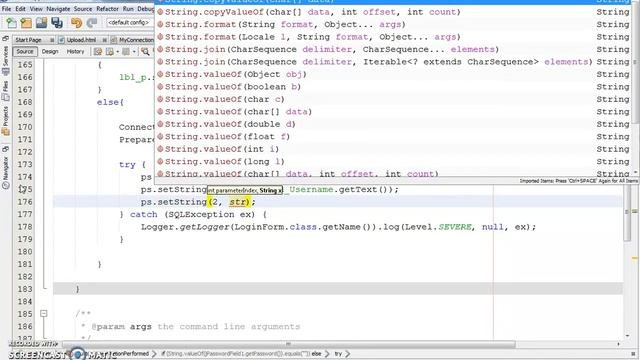Click the Save All toolbar icon
The height and width of the screenshot is (360, 640).
point(57,23)
